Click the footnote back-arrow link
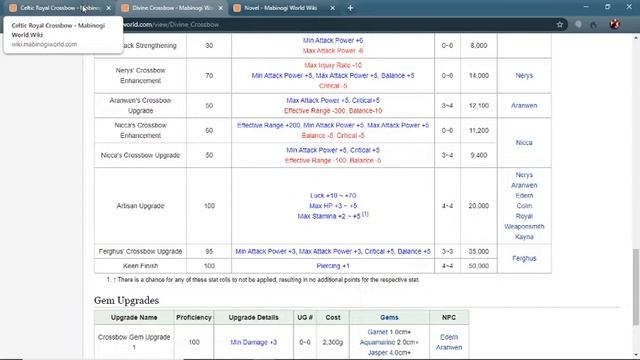 click(x=114, y=280)
